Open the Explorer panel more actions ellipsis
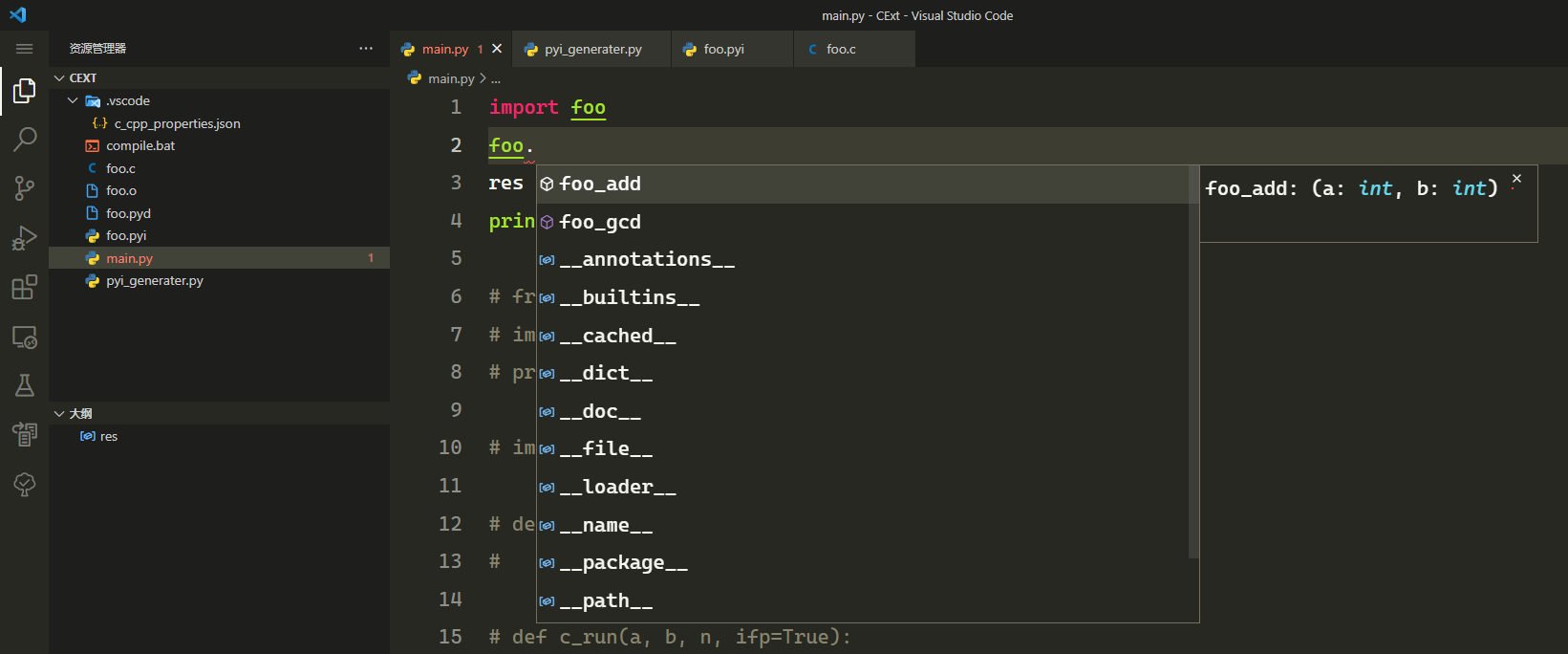Viewport: 1568px width, 654px height. click(x=366, y=49)
